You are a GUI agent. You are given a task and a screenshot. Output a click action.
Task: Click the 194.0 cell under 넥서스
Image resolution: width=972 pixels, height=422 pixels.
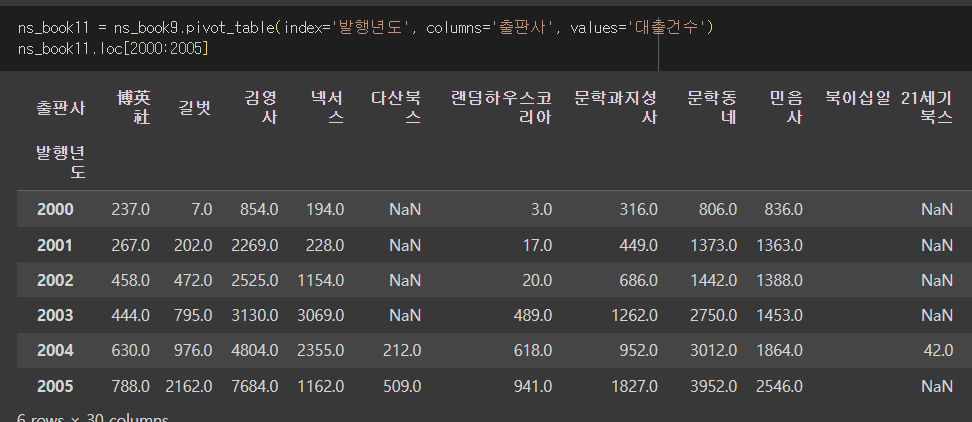click(325, 209)
